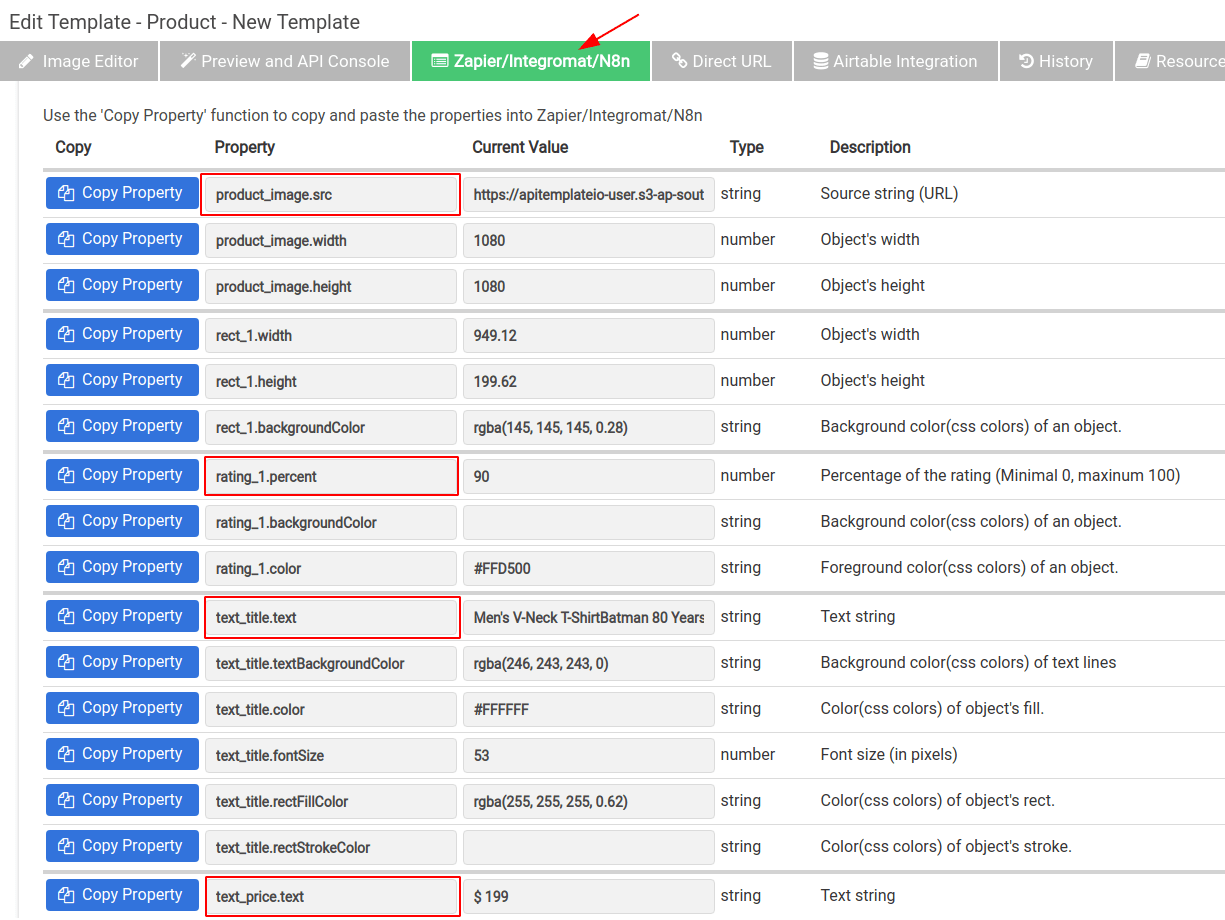Screen dimensions: 1225x920
Task: Click the product_image.height property field
Action: tap(331, 287)
